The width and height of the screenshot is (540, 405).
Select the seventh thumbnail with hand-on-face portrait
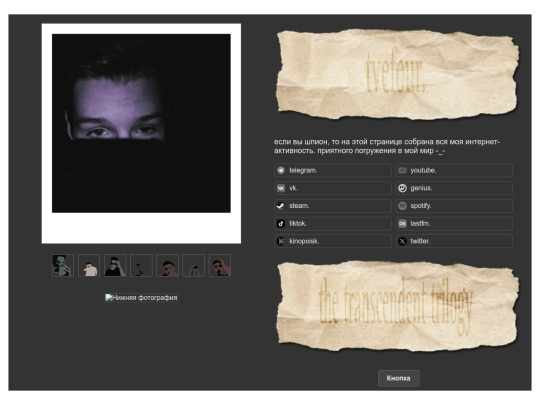220,266
